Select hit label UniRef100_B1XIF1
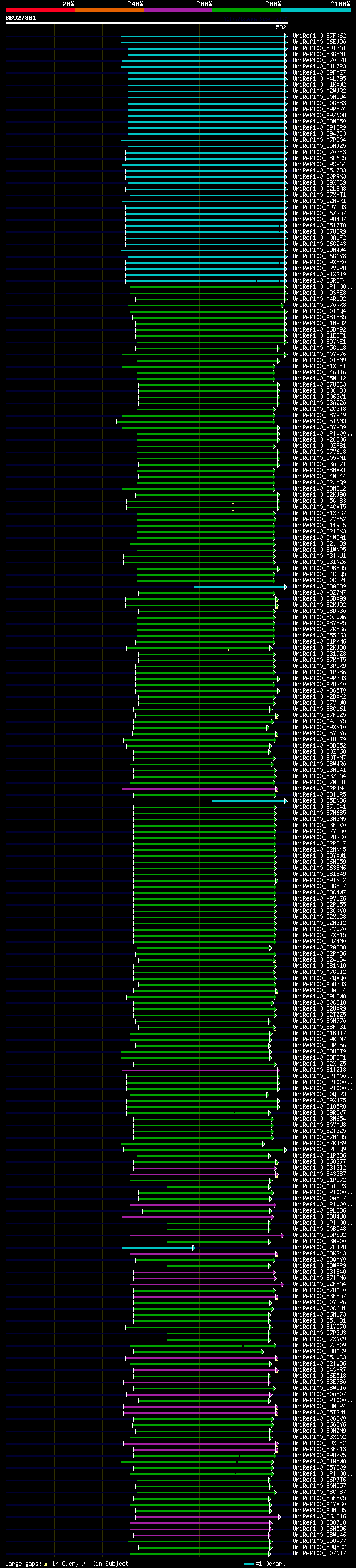The width and height of the screenshot is (356, 1568). pos(319,366)
